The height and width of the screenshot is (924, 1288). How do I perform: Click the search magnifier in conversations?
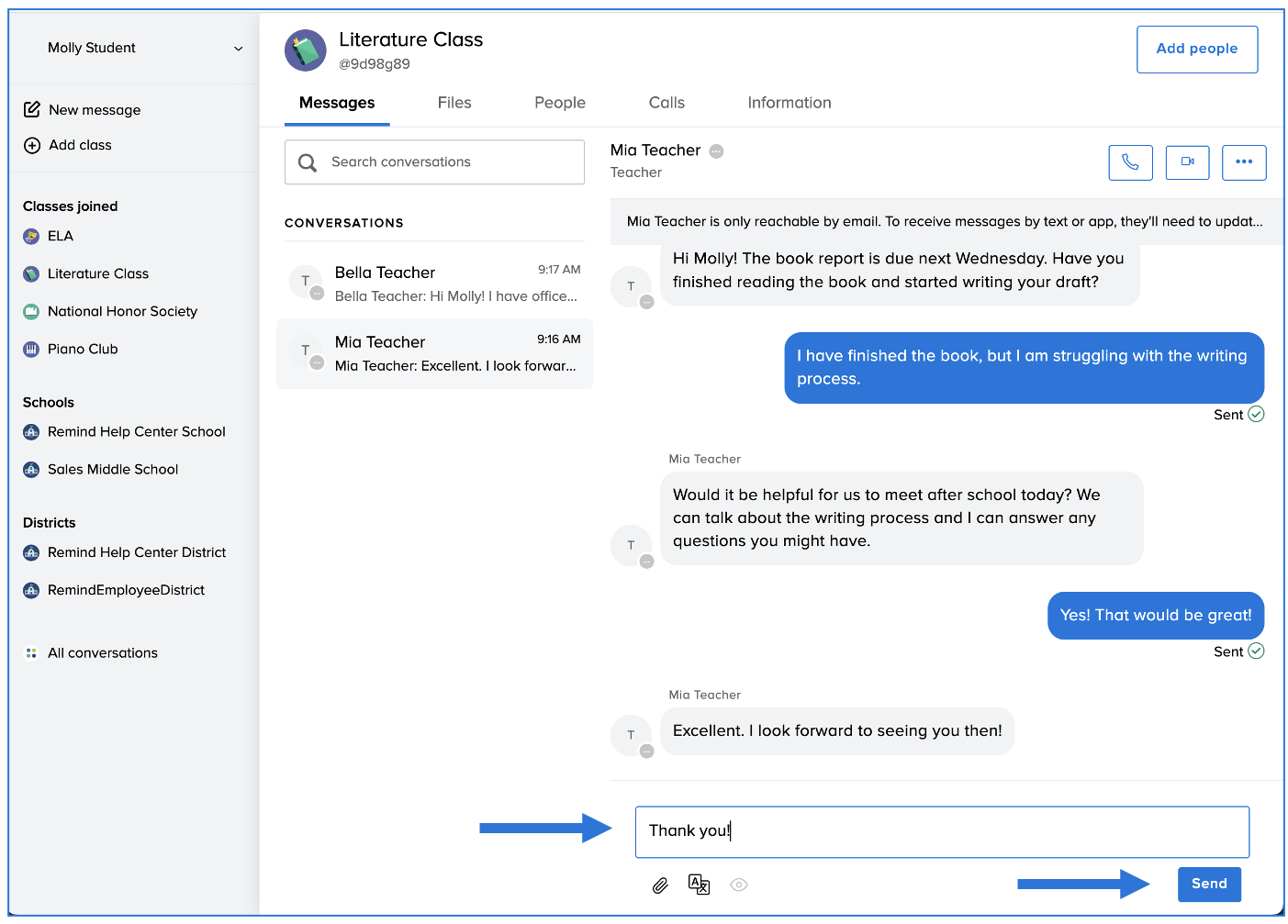click(308, 161)
